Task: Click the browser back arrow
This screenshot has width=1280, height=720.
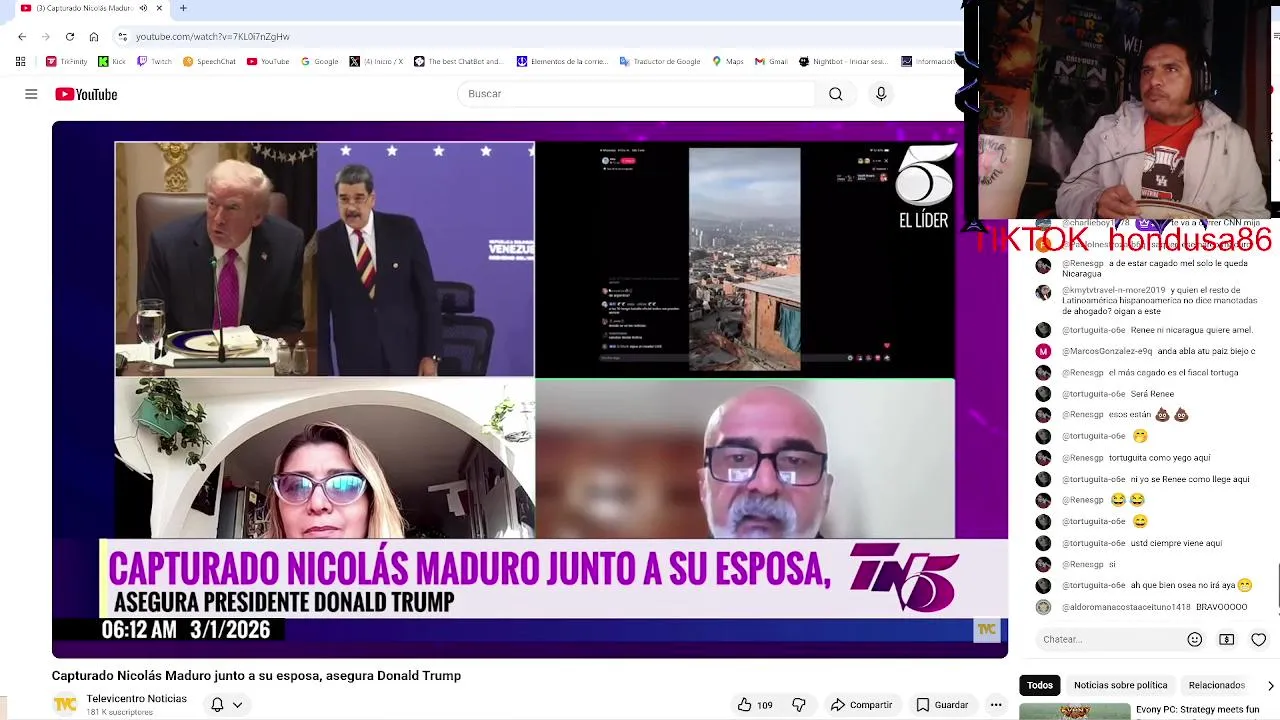Action: [x=22, y=37]
